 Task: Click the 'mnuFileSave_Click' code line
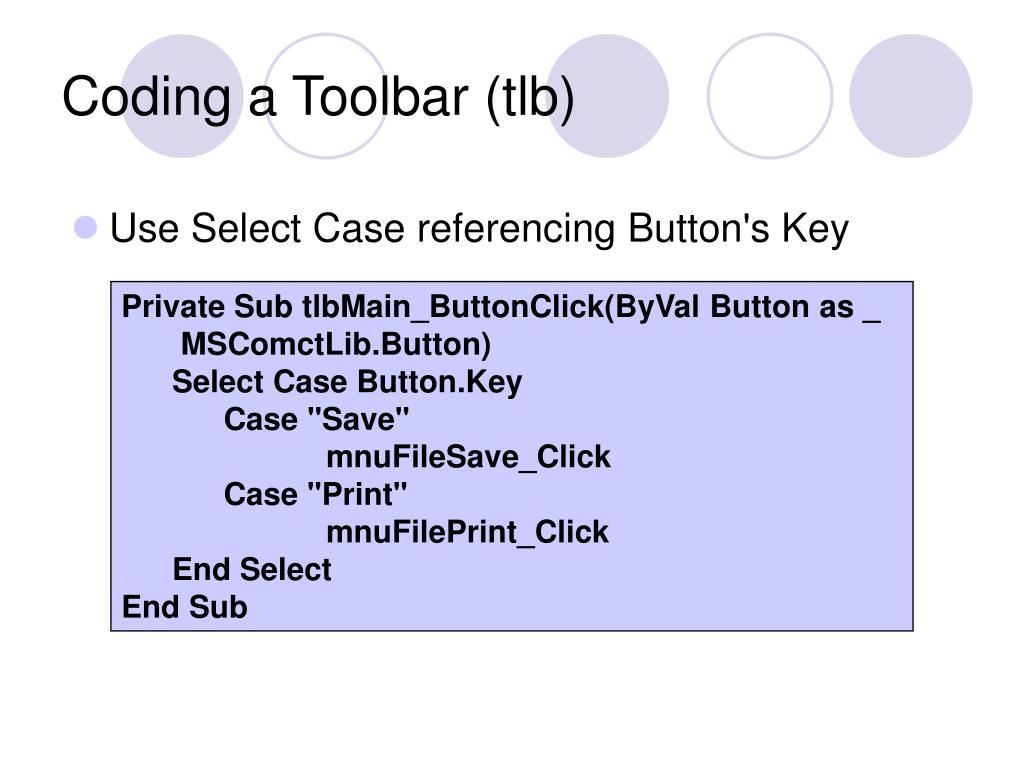[468, 457]
